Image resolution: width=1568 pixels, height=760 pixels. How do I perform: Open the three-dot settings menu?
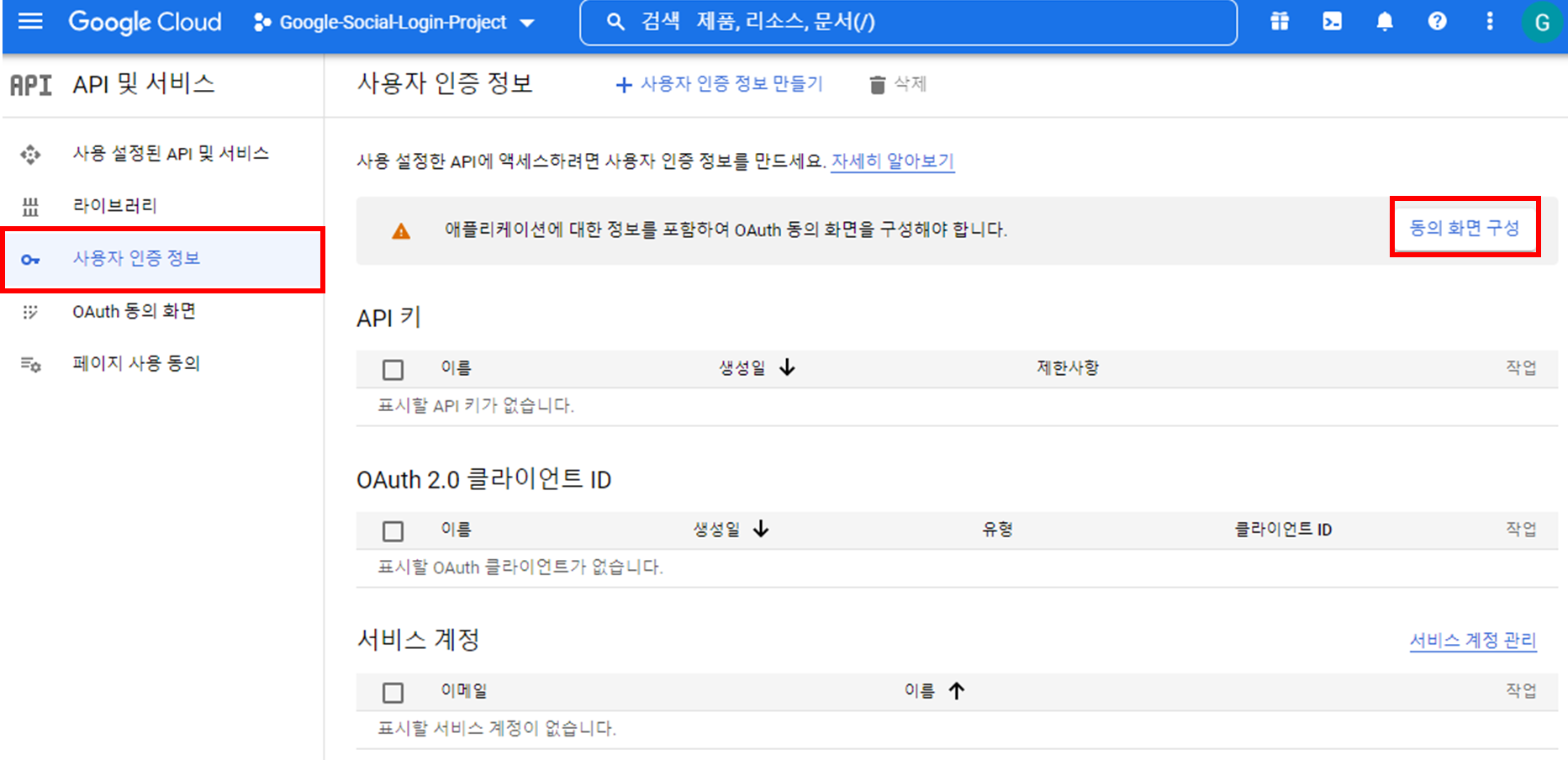click(x=1490, y=22)
